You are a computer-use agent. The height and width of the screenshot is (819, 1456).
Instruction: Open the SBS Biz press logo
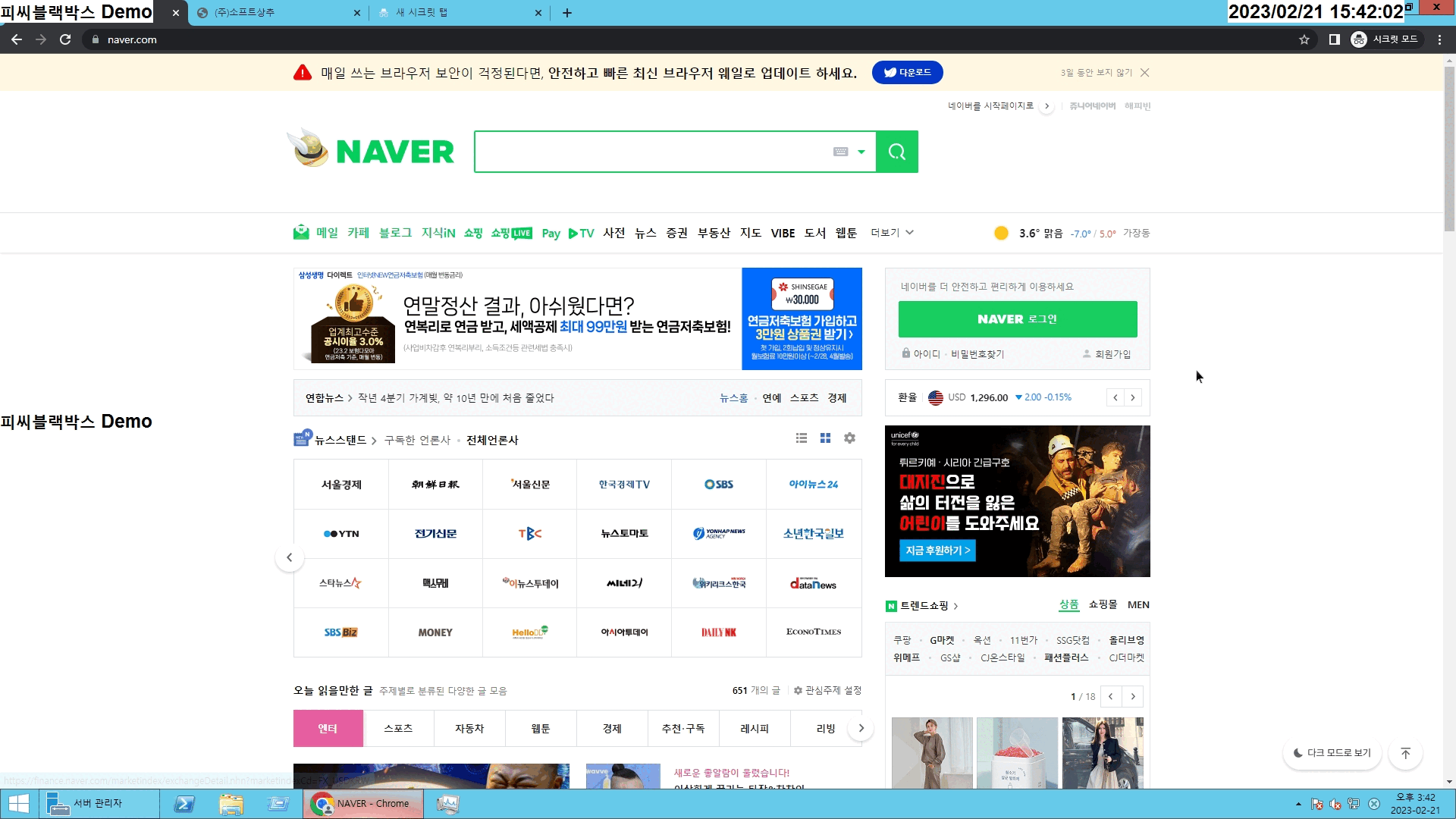[341, 632]
